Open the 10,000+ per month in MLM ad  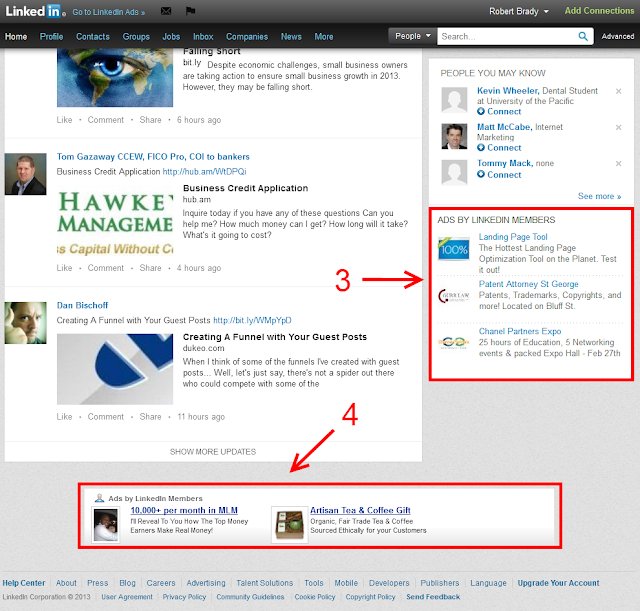(x=184, y=510)
